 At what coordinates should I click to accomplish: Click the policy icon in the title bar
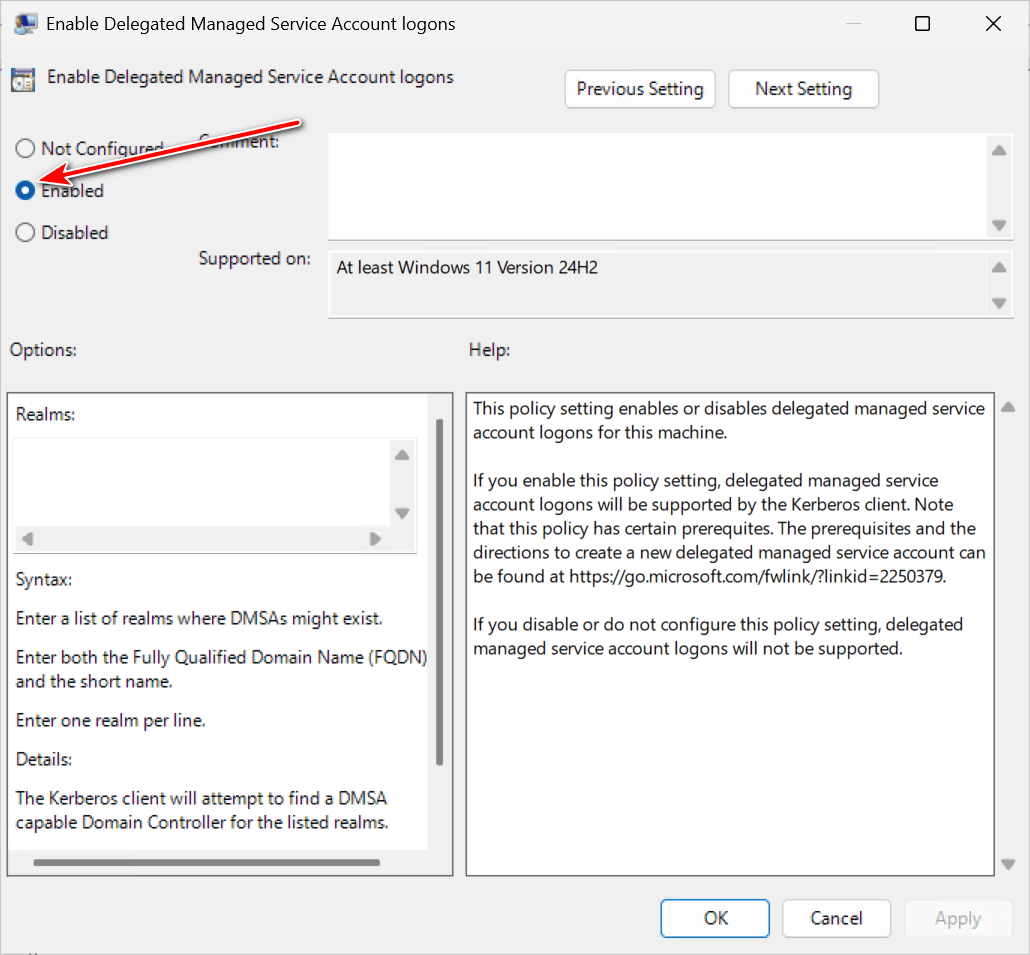tap(24, 24)
